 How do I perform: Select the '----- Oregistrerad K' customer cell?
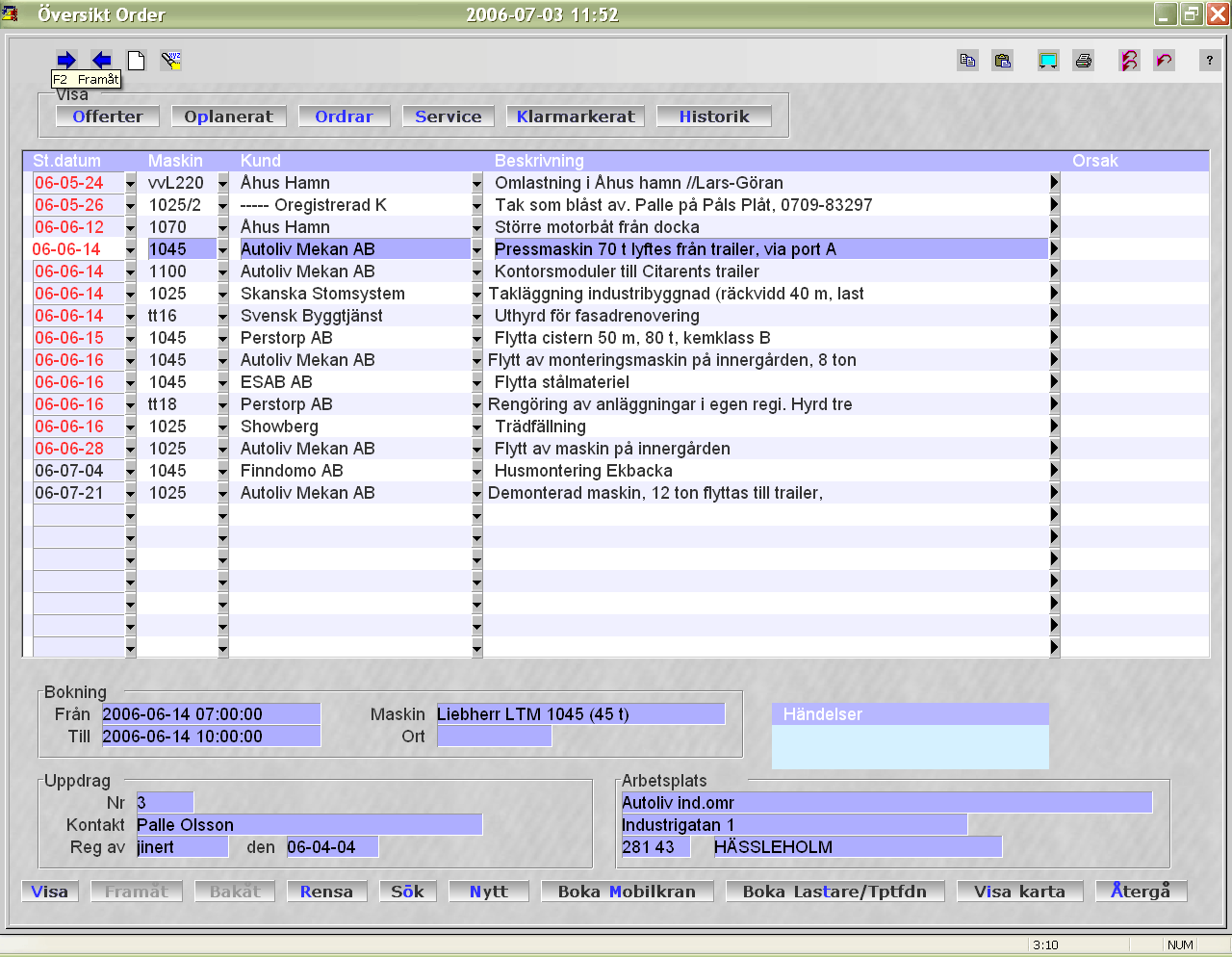tap(354, 205)
